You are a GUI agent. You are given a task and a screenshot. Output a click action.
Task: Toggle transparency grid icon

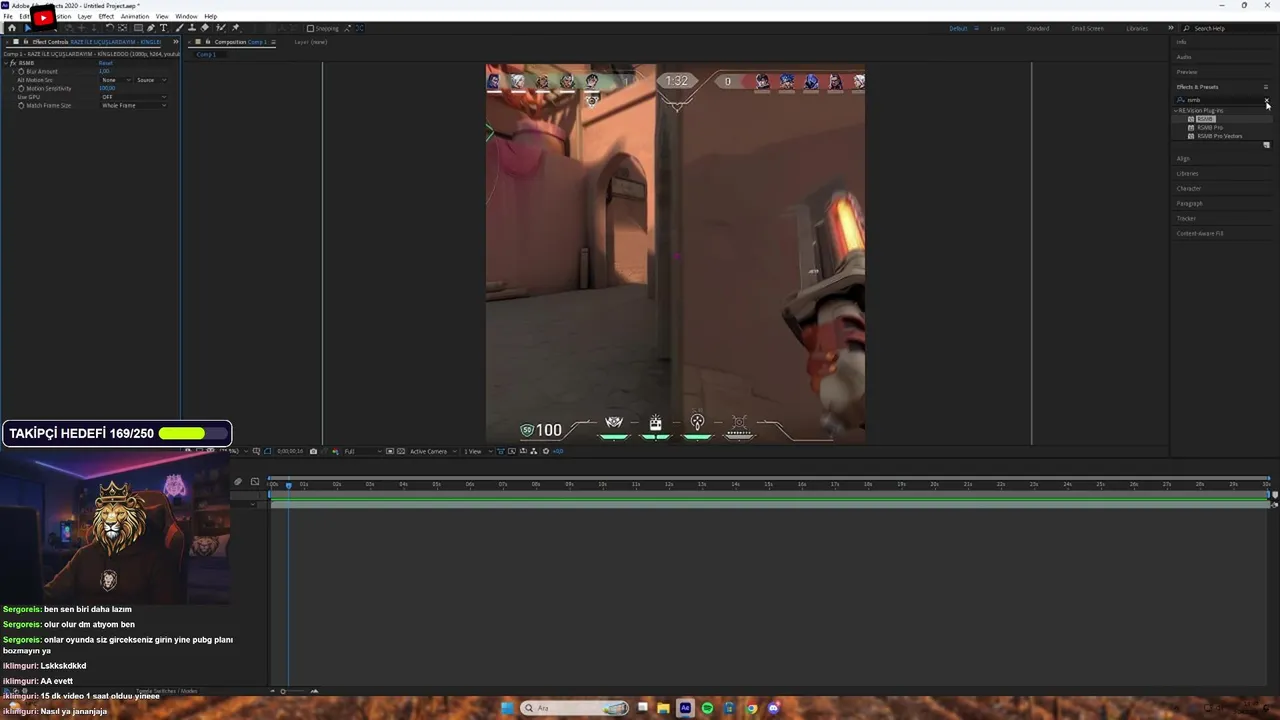[401, 451]
